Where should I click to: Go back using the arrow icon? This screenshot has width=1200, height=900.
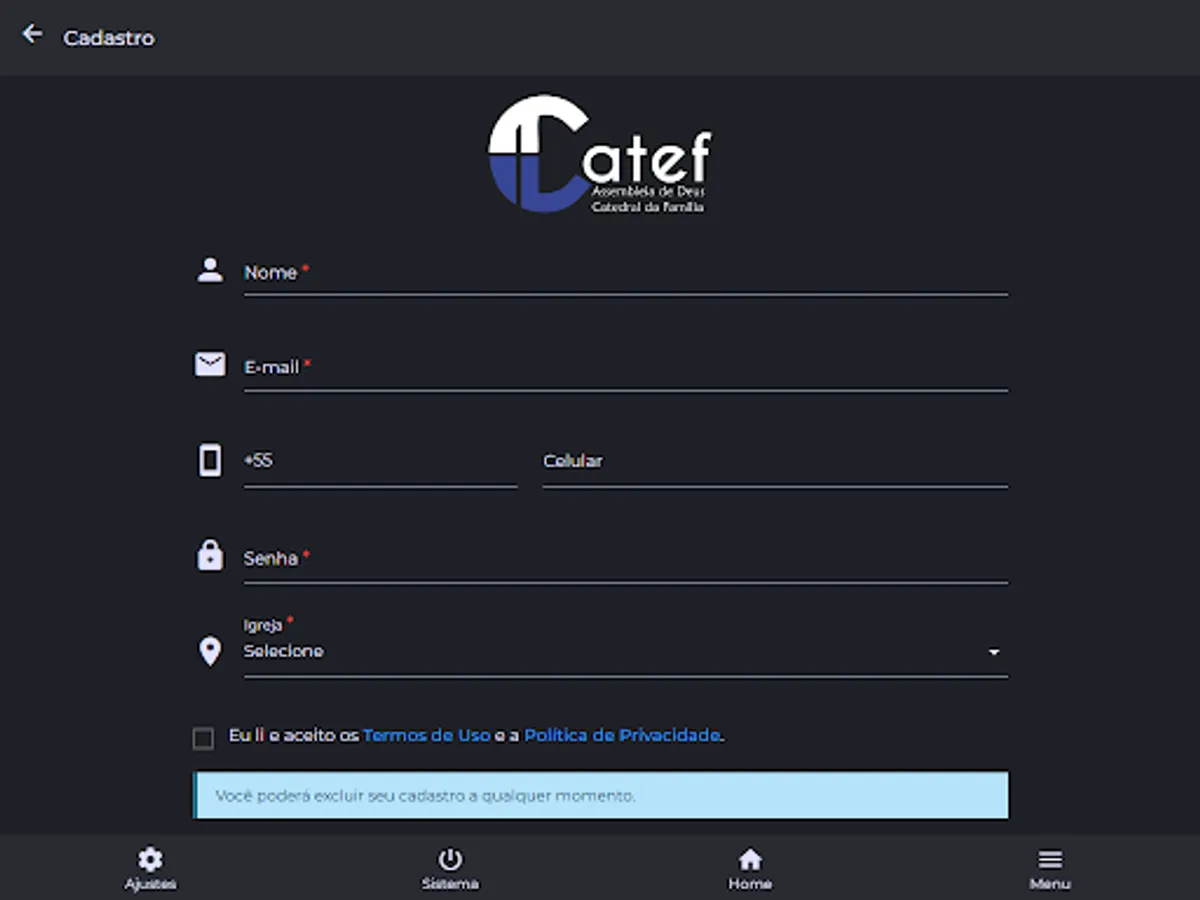(x=33, y=34)
